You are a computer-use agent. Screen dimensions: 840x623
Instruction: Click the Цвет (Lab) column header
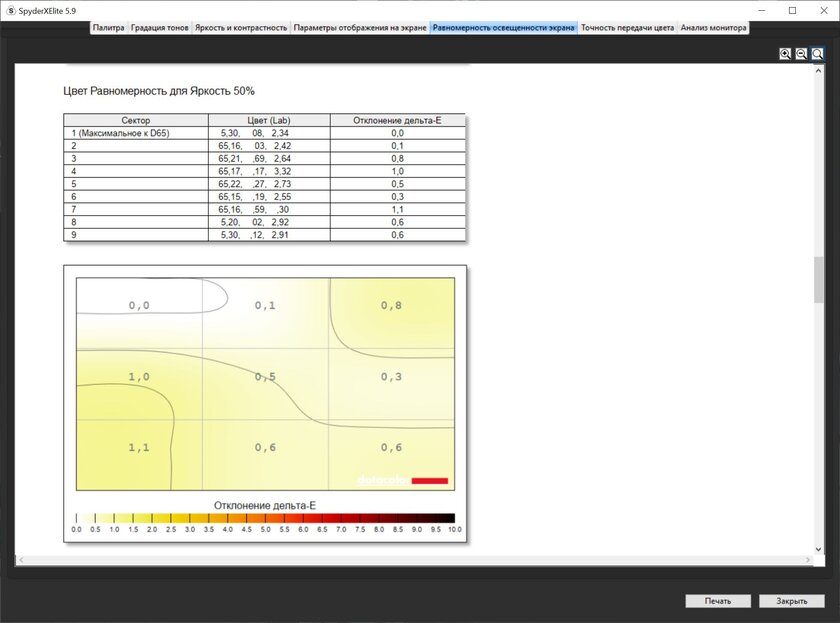[x=269, y=120]
